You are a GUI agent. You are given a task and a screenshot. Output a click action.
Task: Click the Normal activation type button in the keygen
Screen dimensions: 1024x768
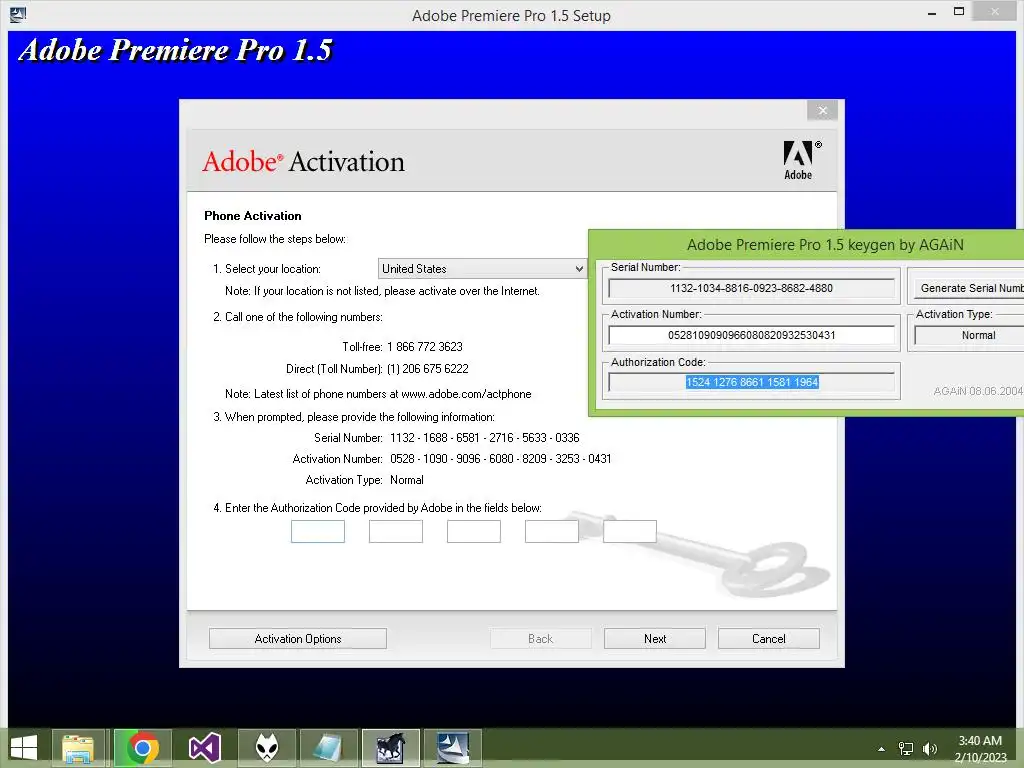tap(969, 335)
